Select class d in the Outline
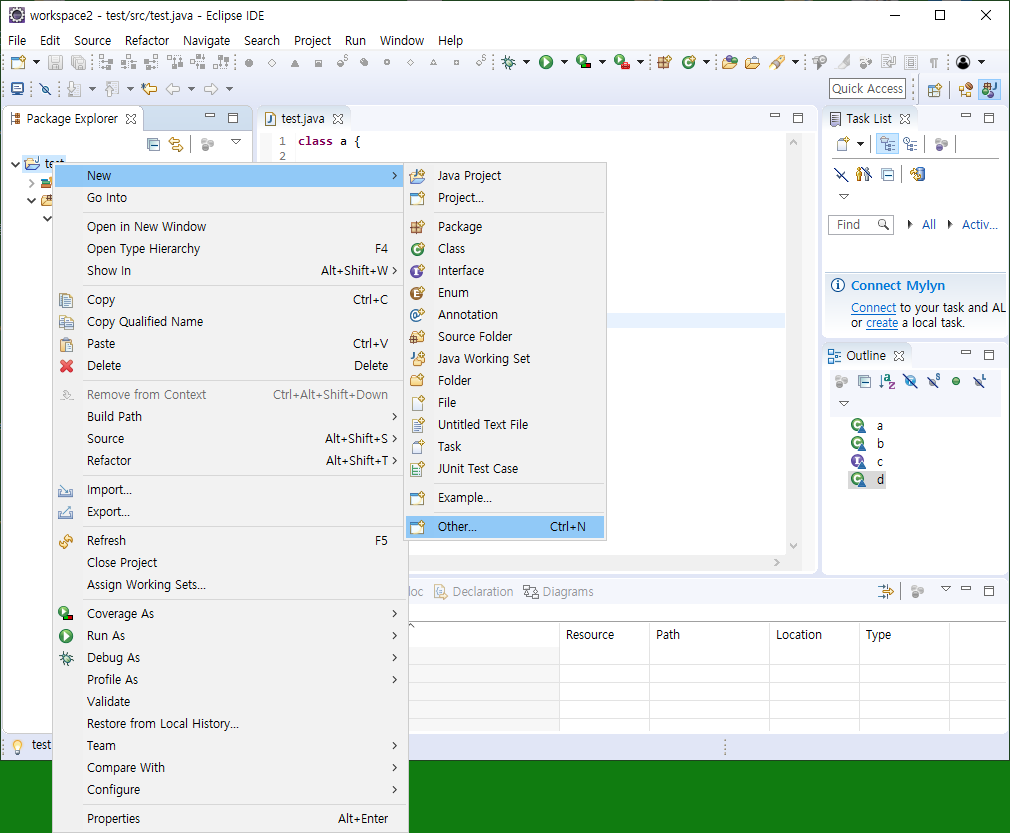Screen dimensions: 1010x833 tap(867, 479)
